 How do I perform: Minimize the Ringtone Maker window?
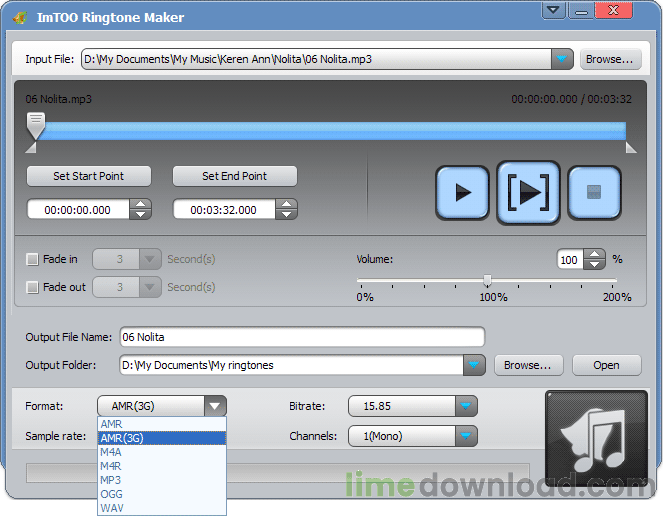pyautogui.click(x=581, y=10)
